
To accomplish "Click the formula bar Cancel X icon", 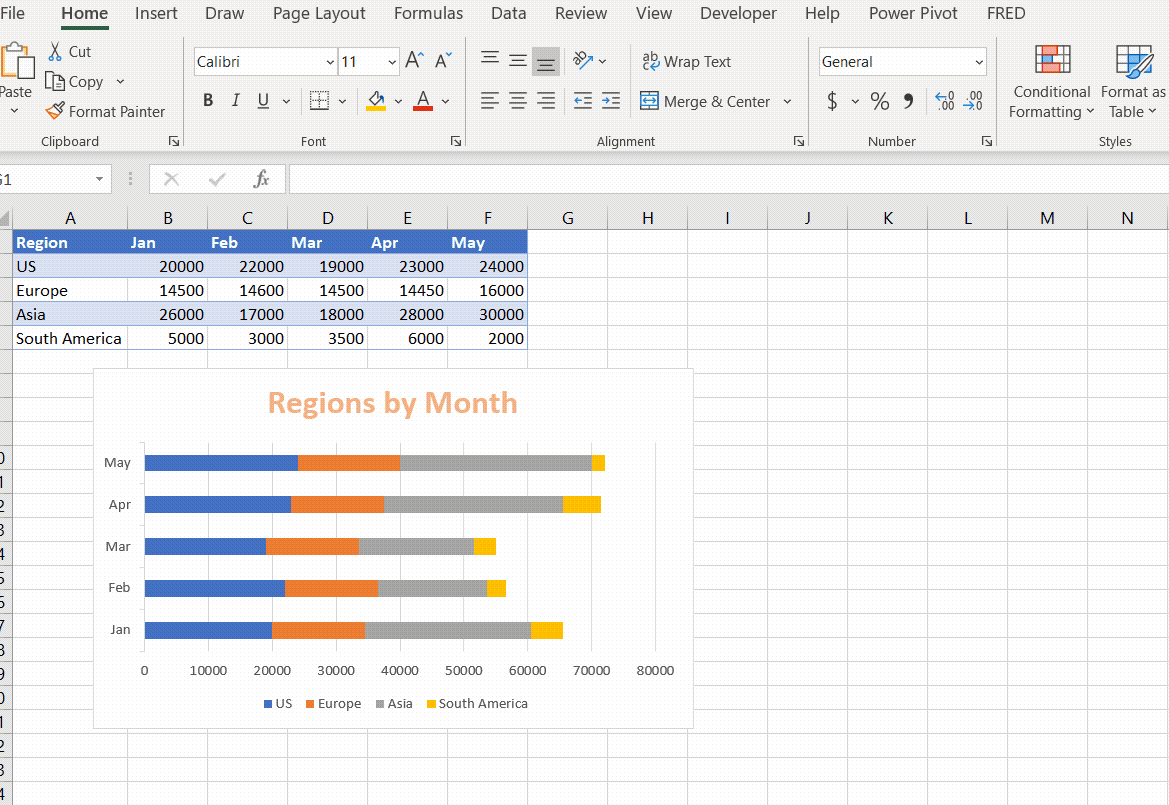I will (171, 179).
